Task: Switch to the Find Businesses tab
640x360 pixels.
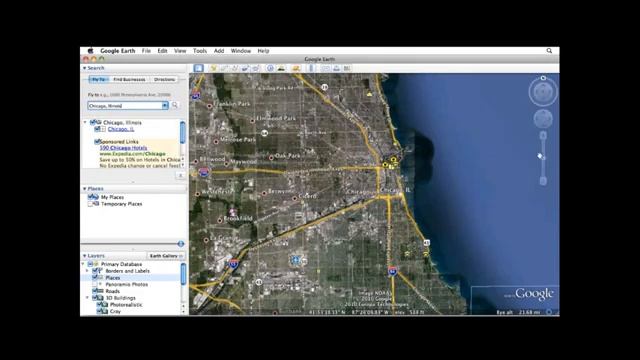Action: tap(129, 79)
